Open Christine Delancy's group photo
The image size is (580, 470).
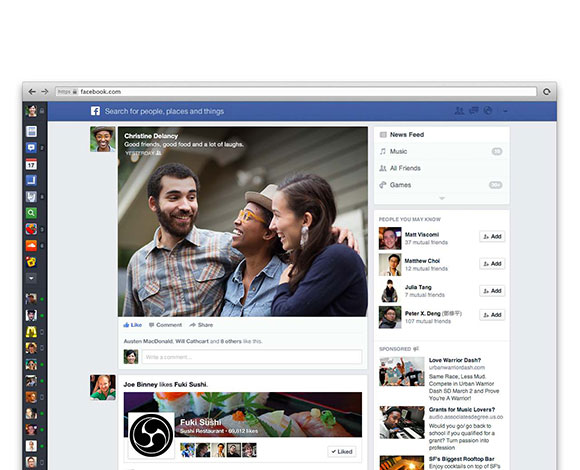[x=243, y=222]
